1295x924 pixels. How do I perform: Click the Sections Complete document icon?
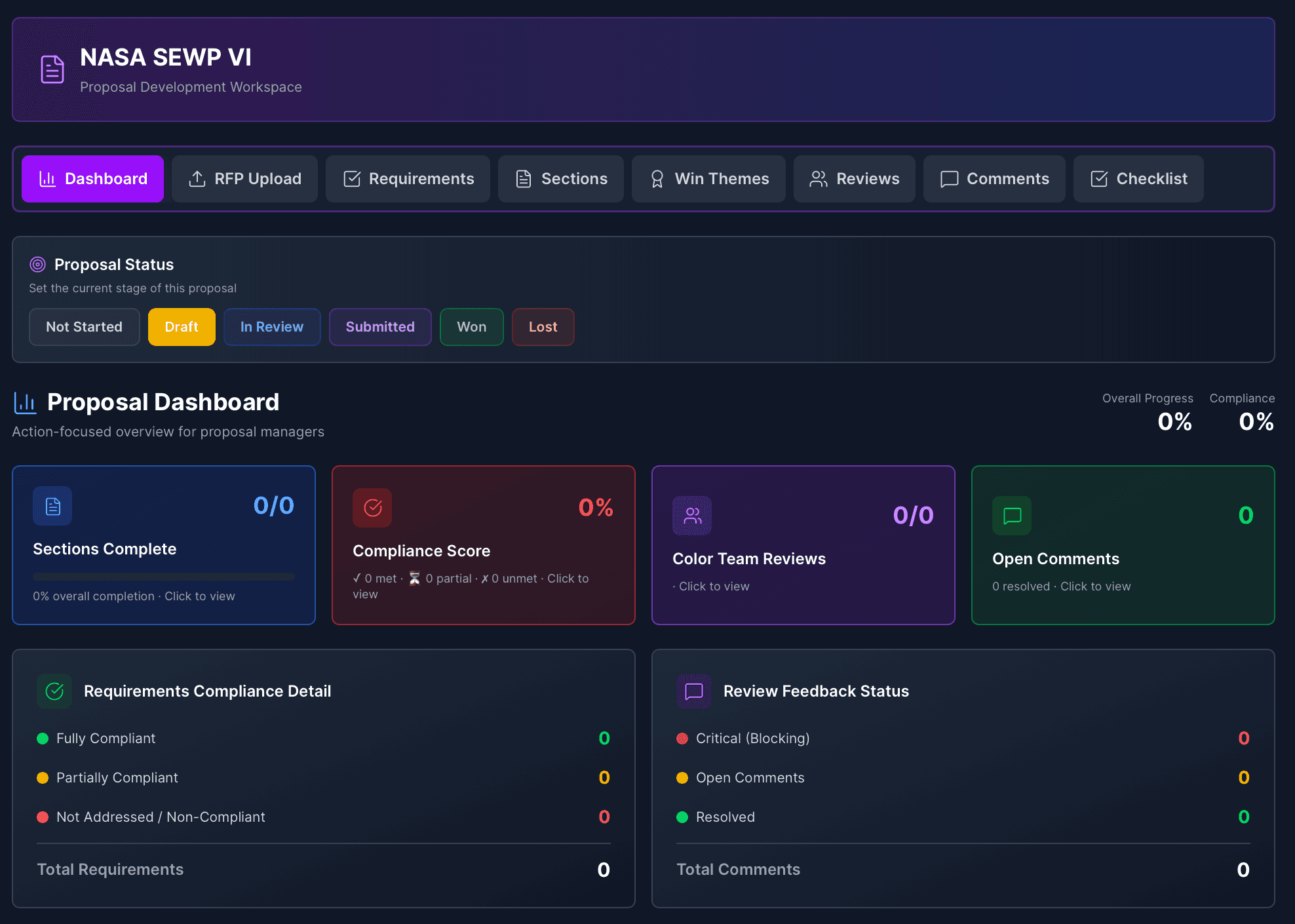(52, 505)
